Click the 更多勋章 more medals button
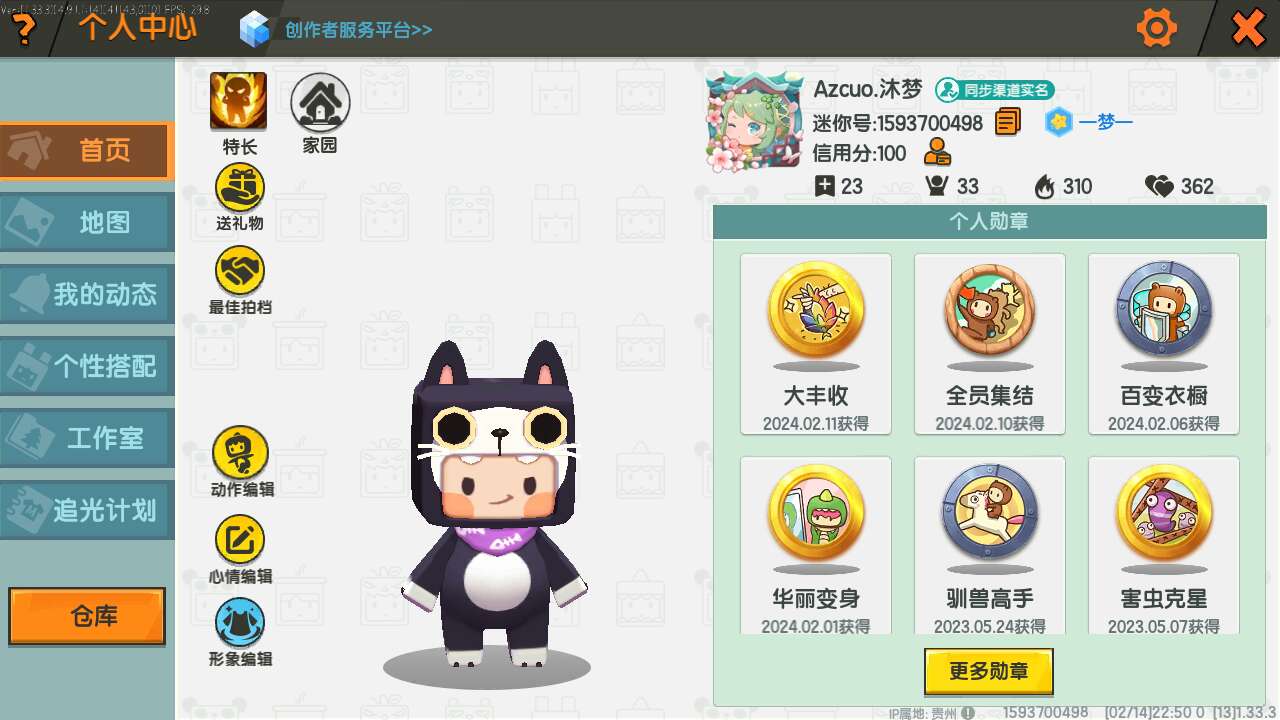1280x720 pixels. [988, 671]
